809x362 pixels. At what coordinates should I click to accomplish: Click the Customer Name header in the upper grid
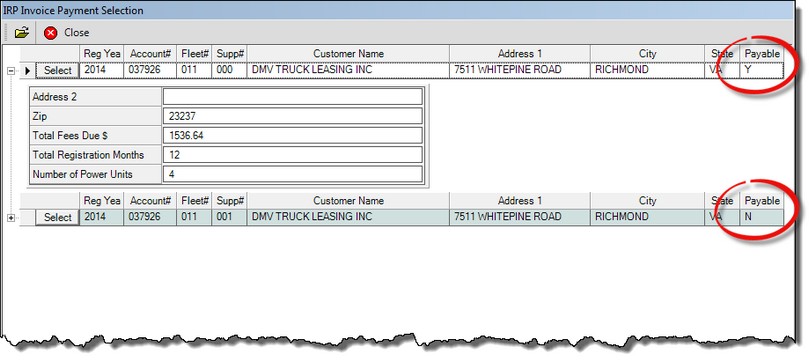point(348,54)
